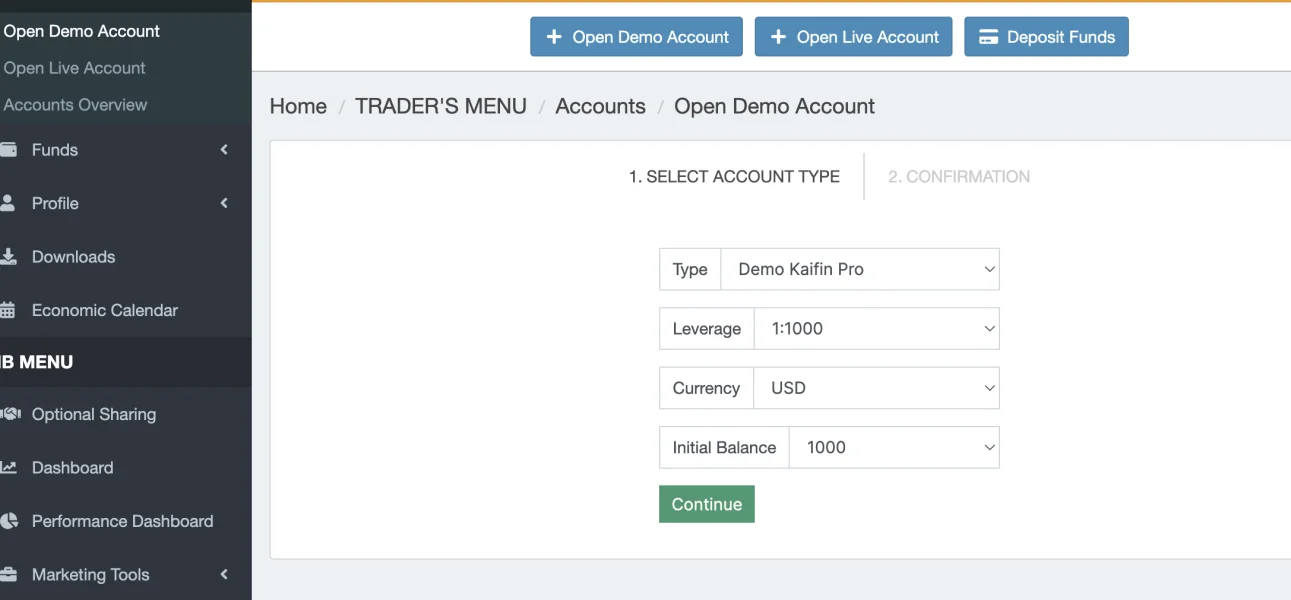Click the Dashboard chart line icon

point(9,467)
